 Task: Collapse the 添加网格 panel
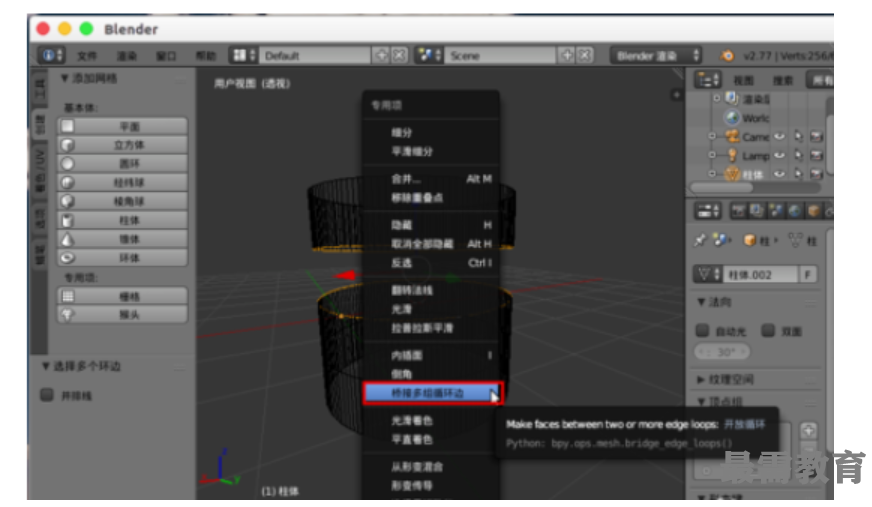tap(65, 78)
